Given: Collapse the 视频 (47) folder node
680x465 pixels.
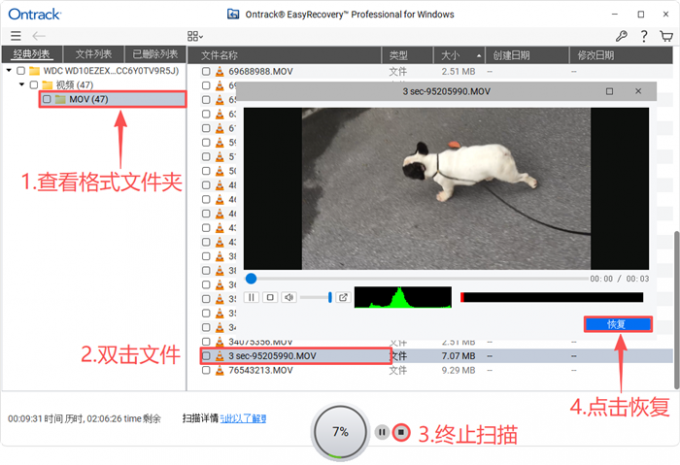Looking at the screenshot, I should (x=22, y=84).
